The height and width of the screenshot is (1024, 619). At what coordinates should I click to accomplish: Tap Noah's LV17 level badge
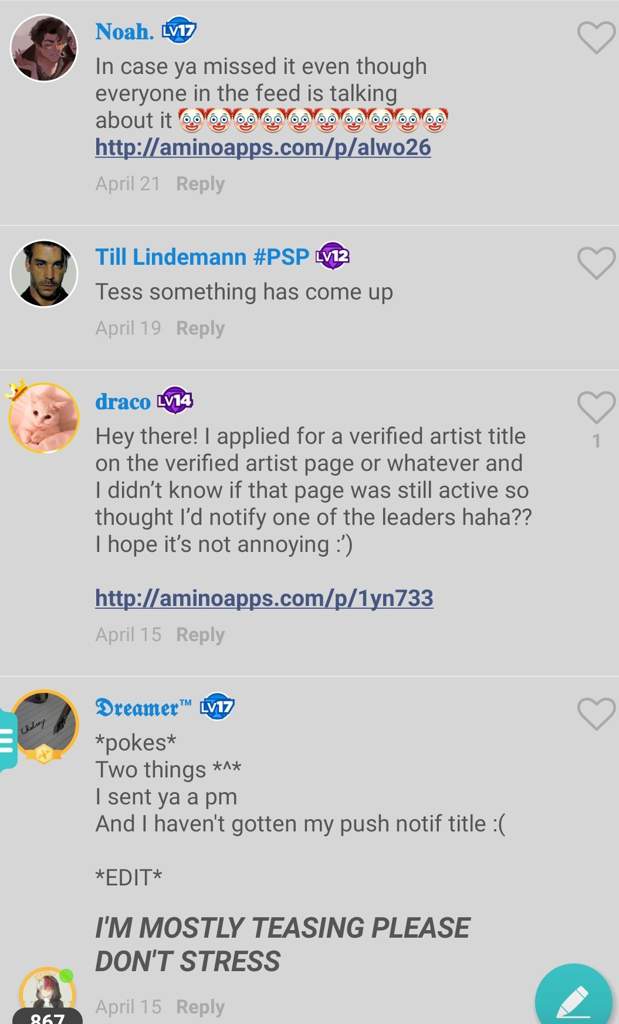[x=179, y=31]
